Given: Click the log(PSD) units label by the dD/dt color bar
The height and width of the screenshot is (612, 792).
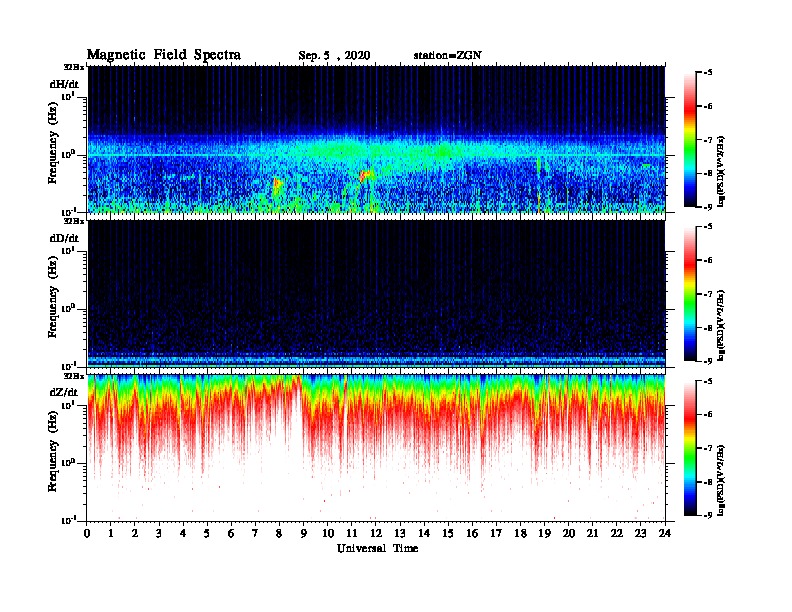Looking at the screenshot, I should click(721, 326).
